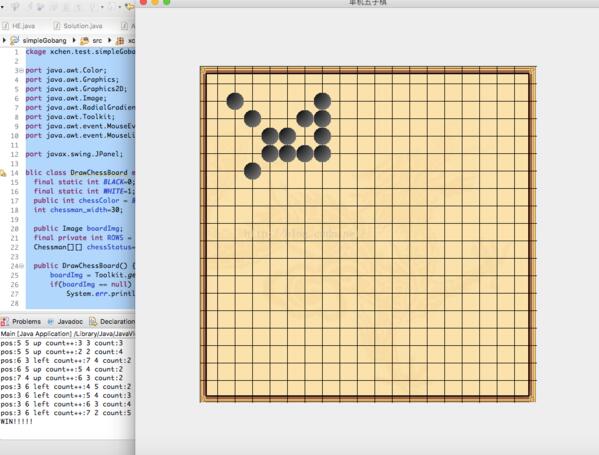Click the class DrawChessBoard declaration line
The height and width of the screenshot is (455, 599).
(80, 173)
